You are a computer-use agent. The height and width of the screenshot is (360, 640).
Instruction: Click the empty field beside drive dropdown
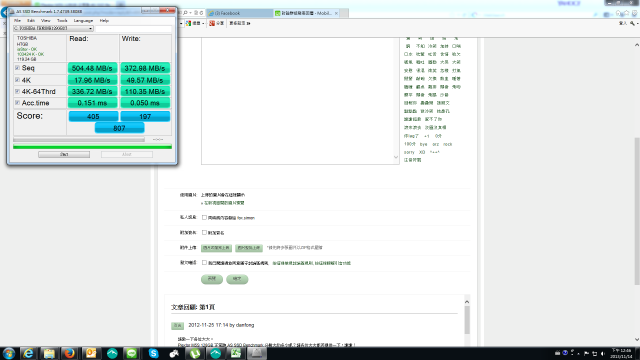pos(133,28)
